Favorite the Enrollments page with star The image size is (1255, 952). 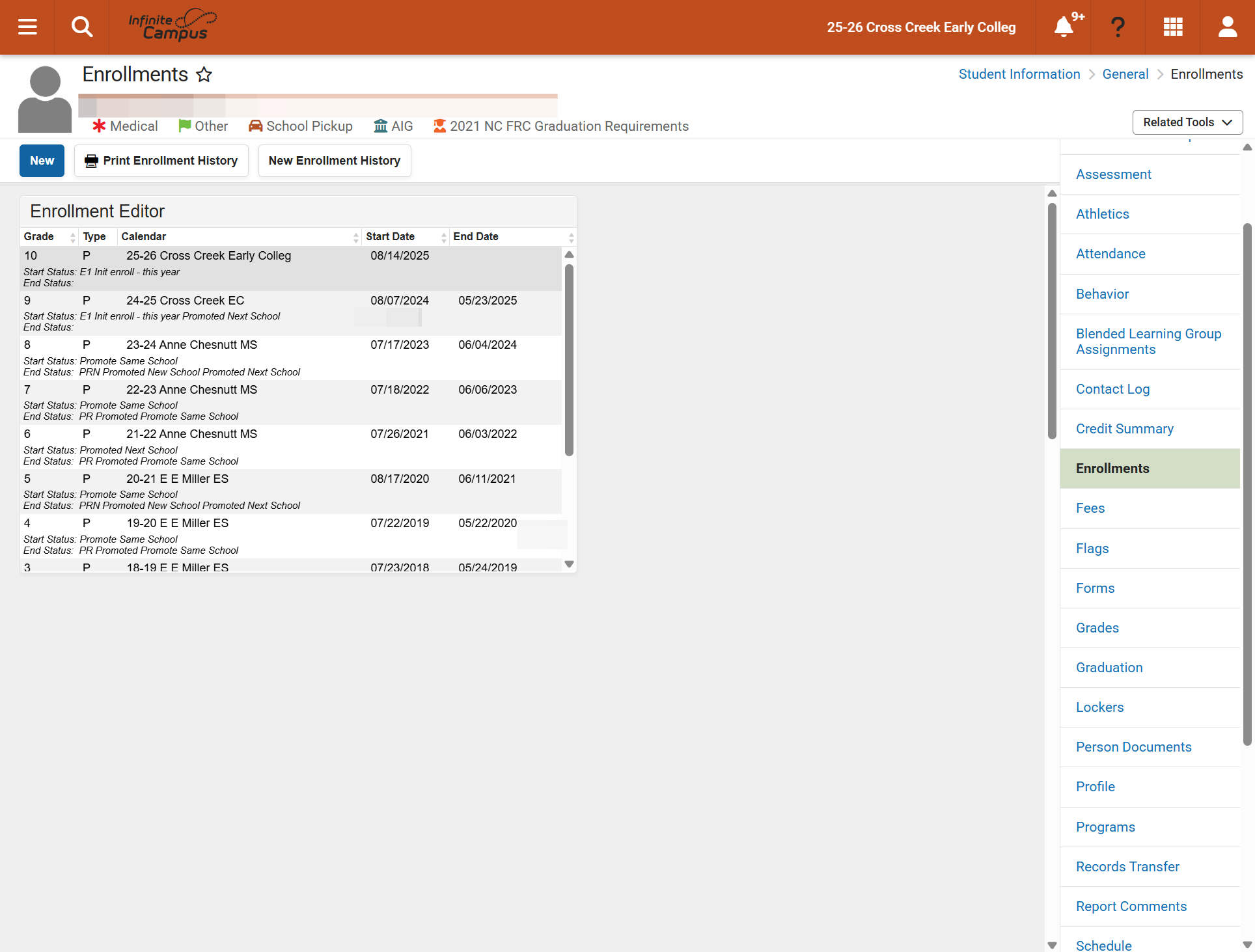(204, 74)
